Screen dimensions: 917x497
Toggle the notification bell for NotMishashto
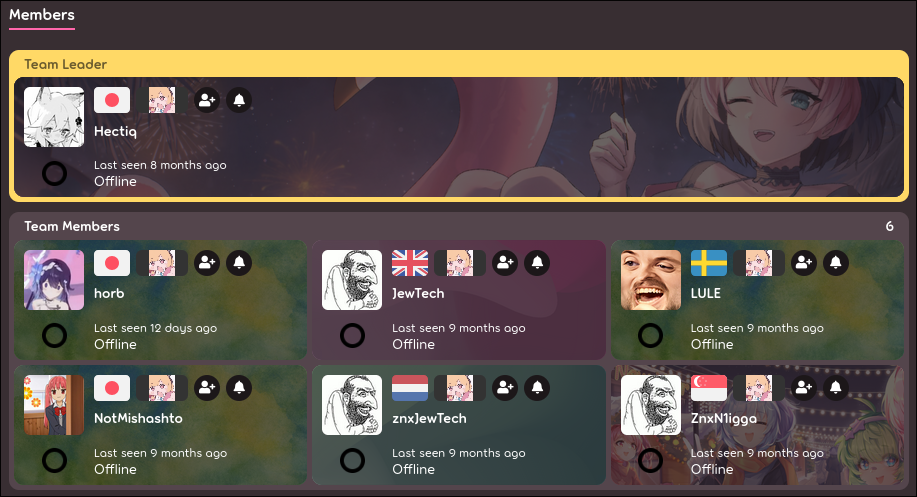click(x=239, y=388)
